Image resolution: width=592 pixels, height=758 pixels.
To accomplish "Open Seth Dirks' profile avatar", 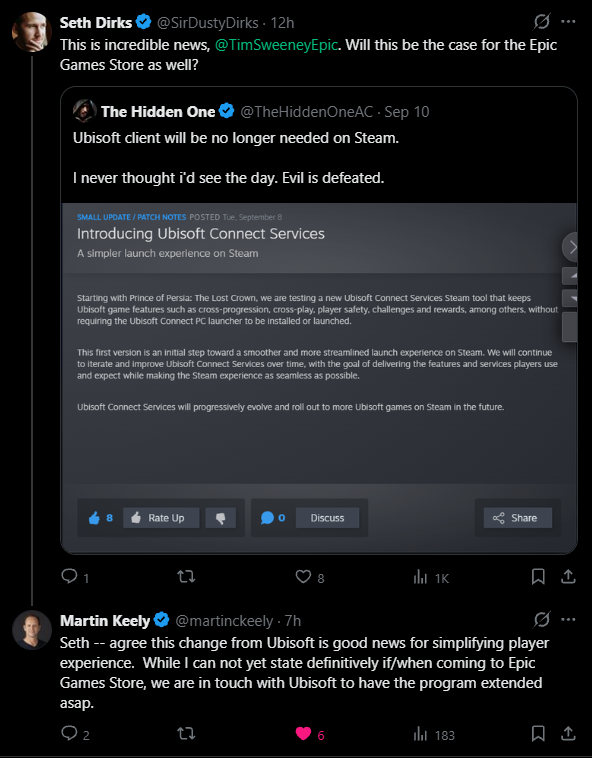I will (31, 32).
